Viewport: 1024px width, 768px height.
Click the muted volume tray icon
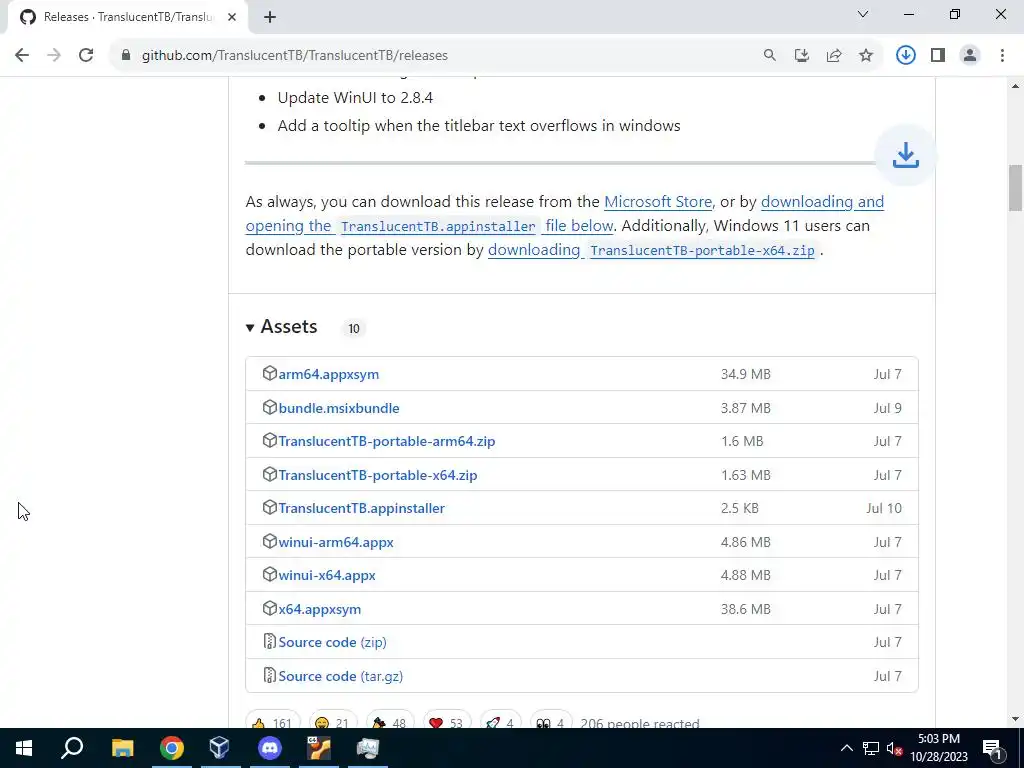[x=894, y=748]
